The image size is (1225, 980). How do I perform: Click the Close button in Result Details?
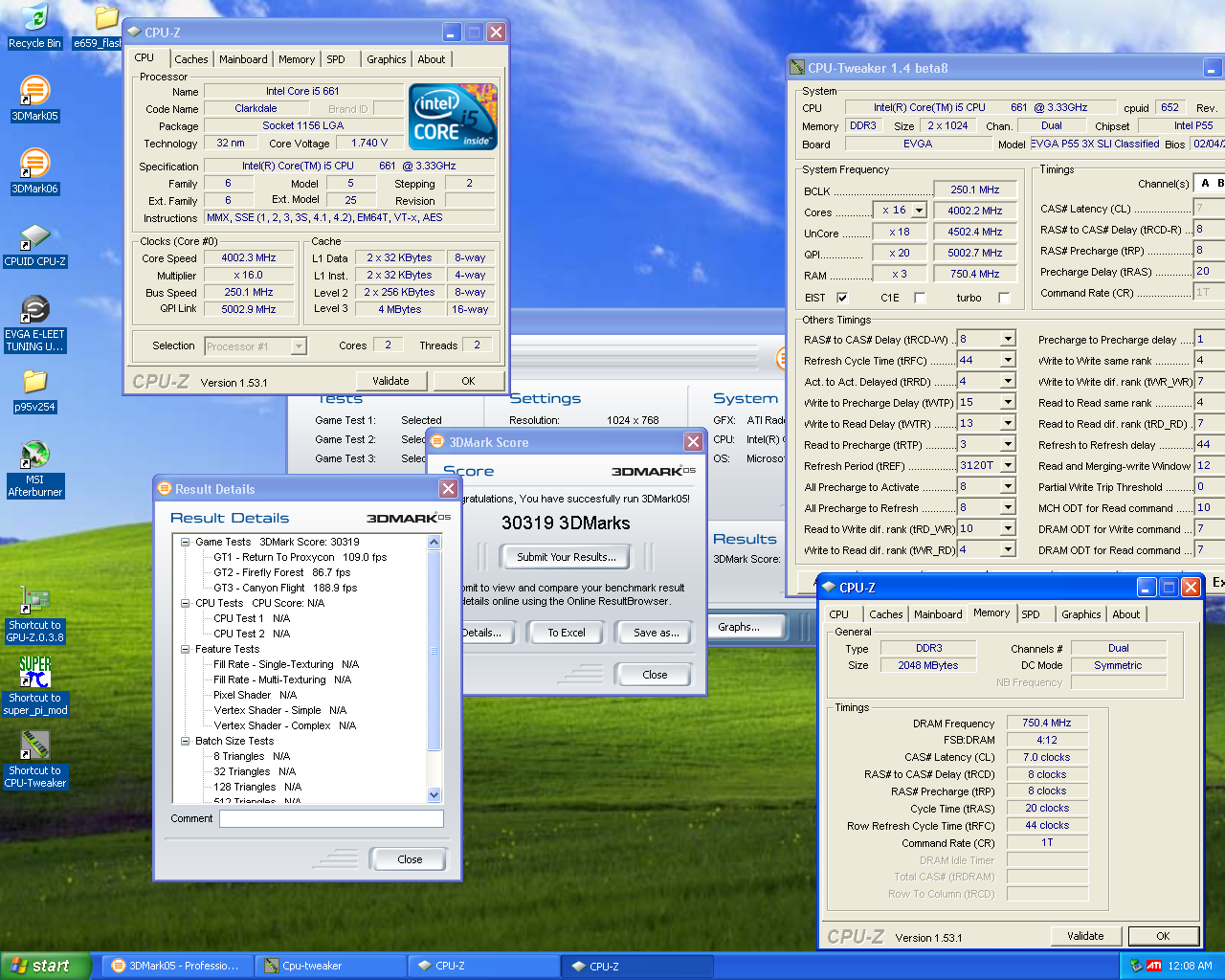pyautogui.click(x=410, y=859)
